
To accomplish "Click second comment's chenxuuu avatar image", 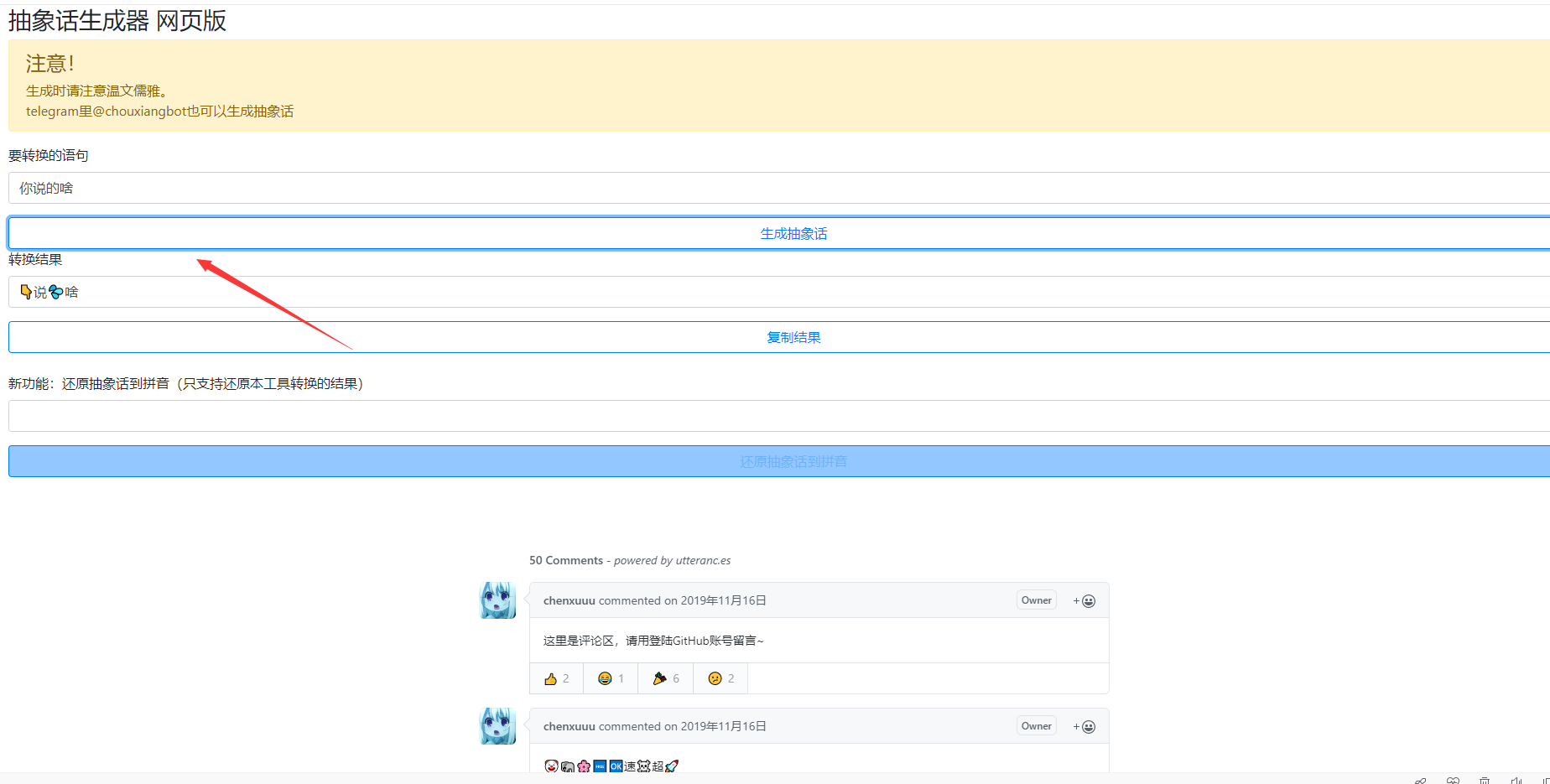I will pos(497,726).
